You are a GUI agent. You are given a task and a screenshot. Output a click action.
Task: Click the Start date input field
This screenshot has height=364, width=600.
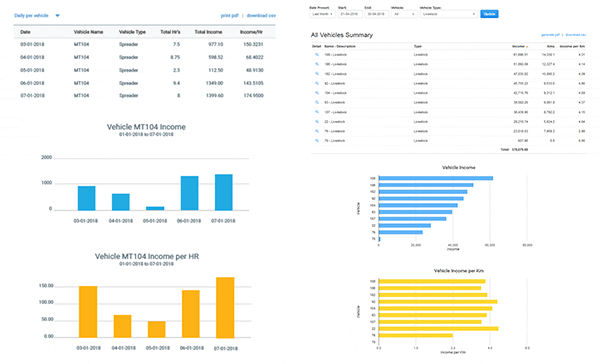(350, 14)
